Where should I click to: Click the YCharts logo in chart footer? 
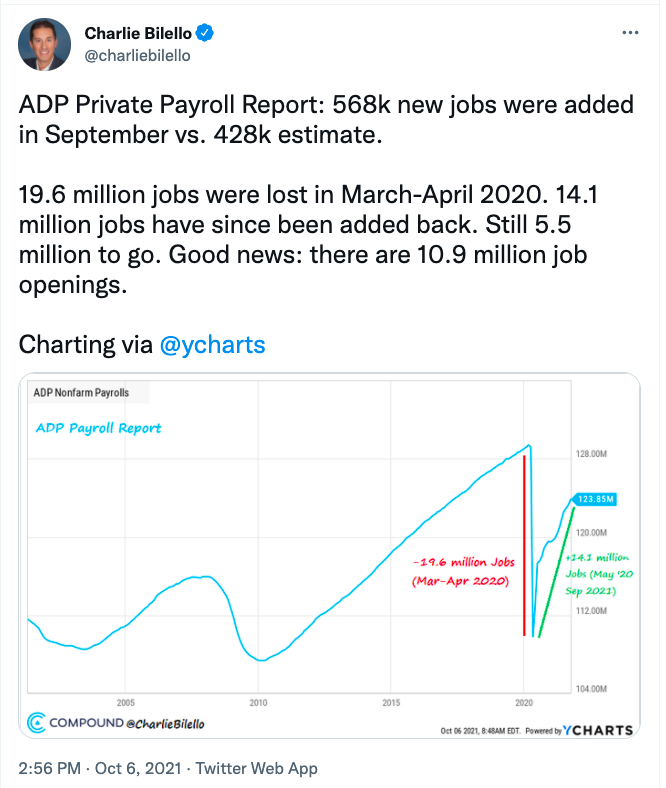coord(598,730)
